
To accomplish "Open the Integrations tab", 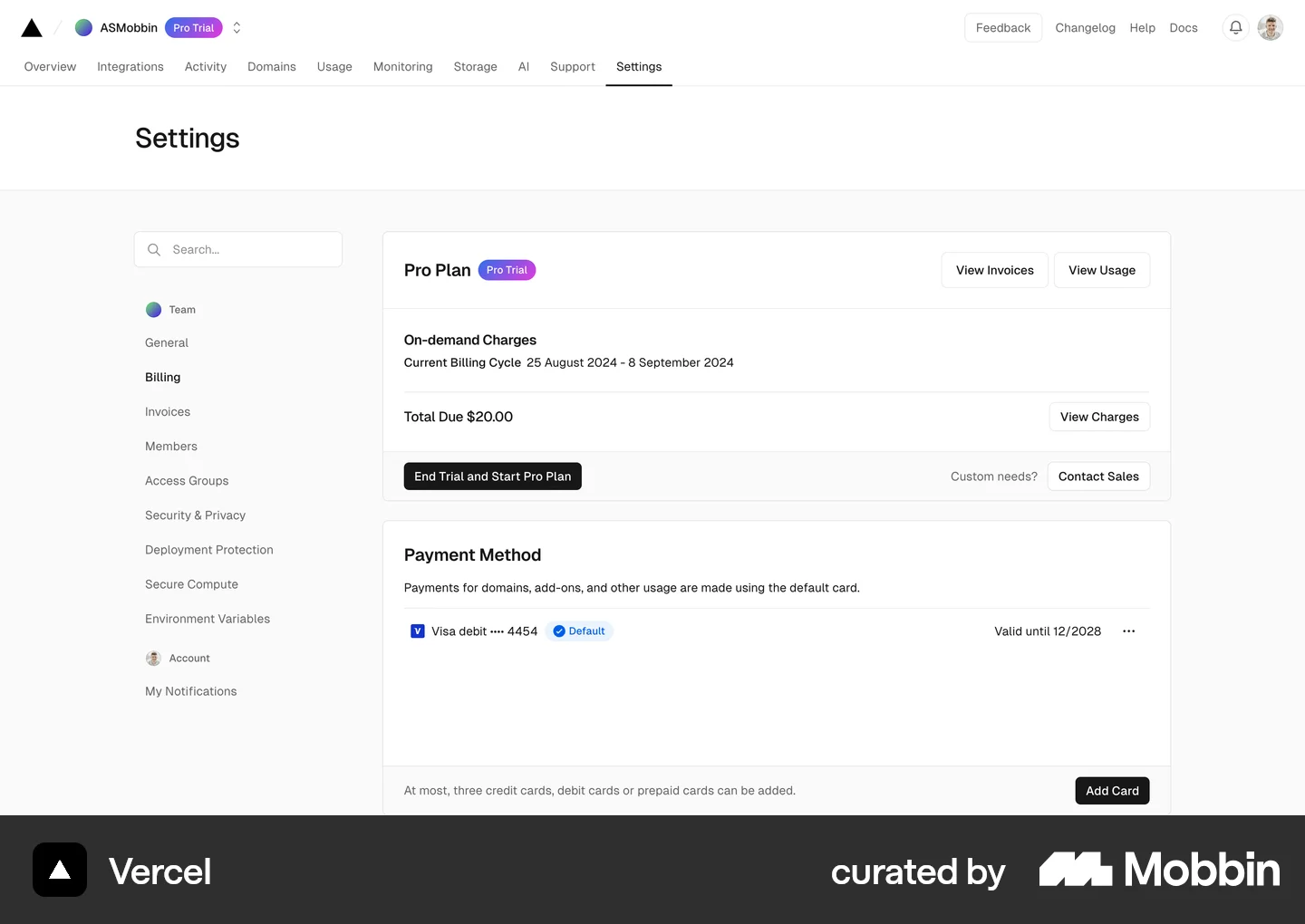I will [130, 67].
